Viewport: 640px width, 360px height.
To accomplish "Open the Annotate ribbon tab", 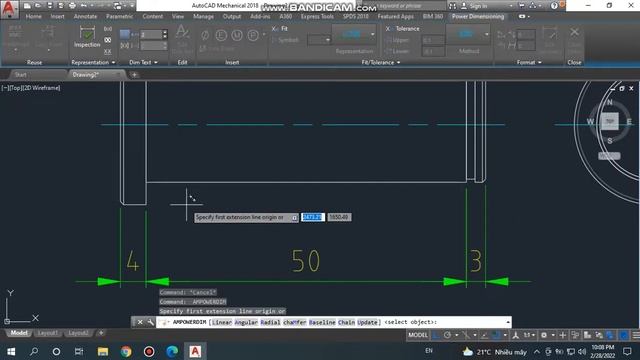I will (x=85, y=17).
